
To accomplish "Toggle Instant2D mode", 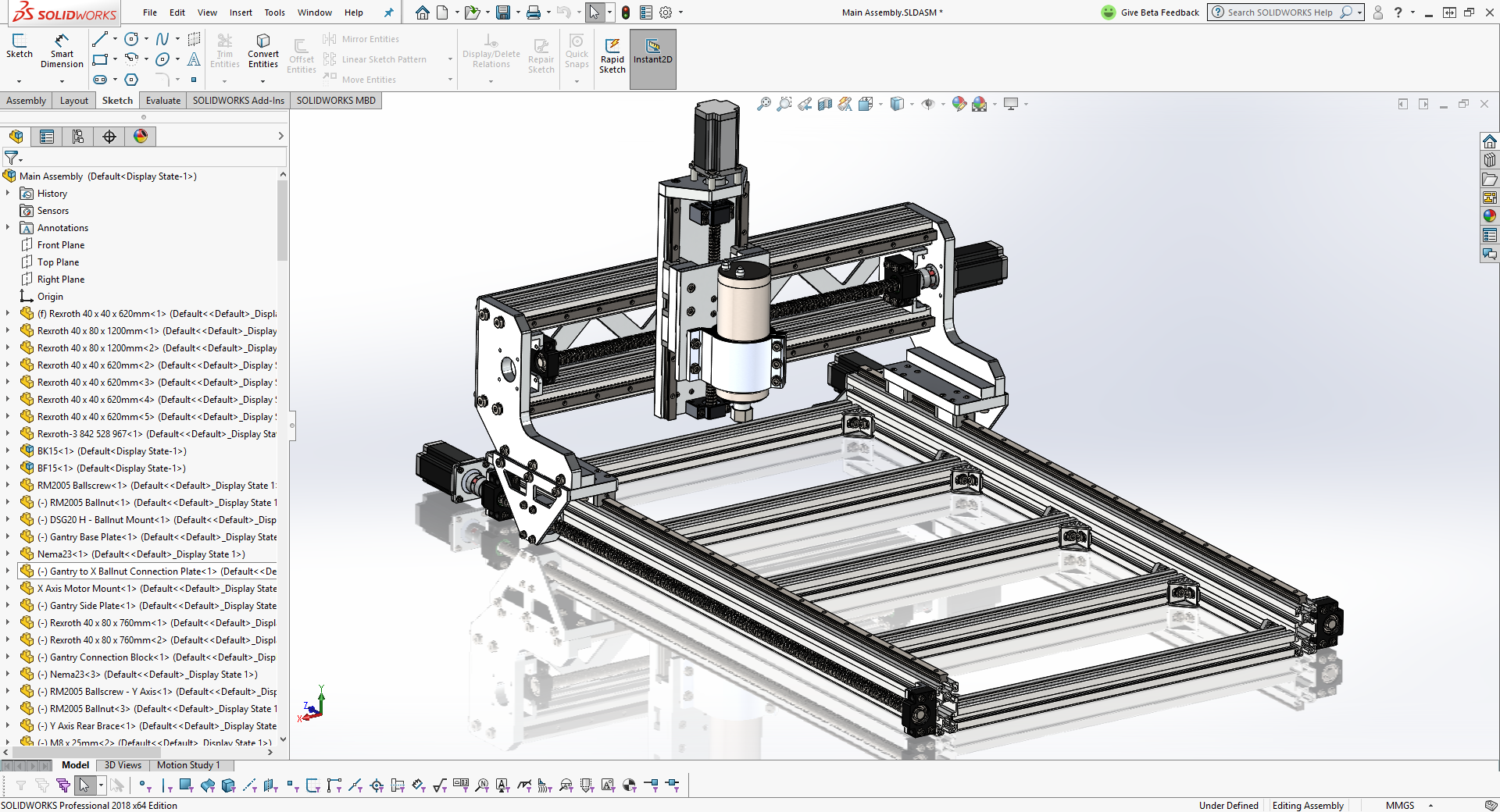I will tap(652, 52).
